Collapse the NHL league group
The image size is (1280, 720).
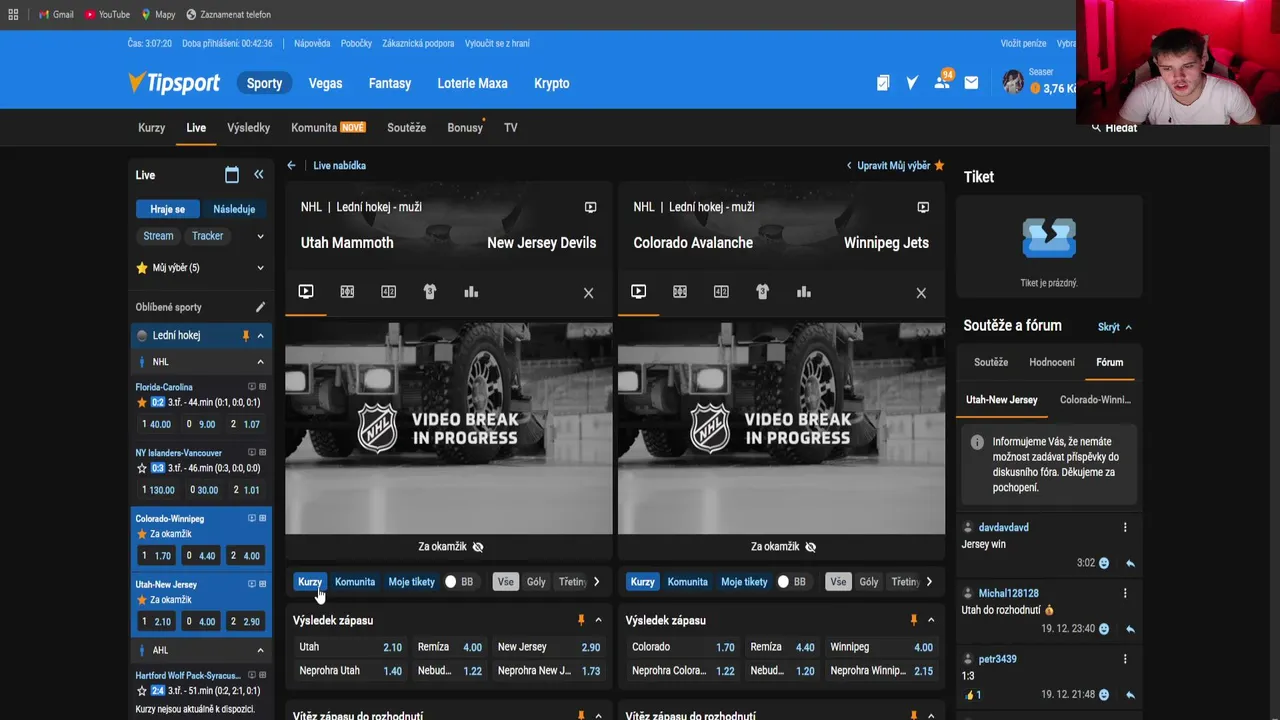[260, 362]
